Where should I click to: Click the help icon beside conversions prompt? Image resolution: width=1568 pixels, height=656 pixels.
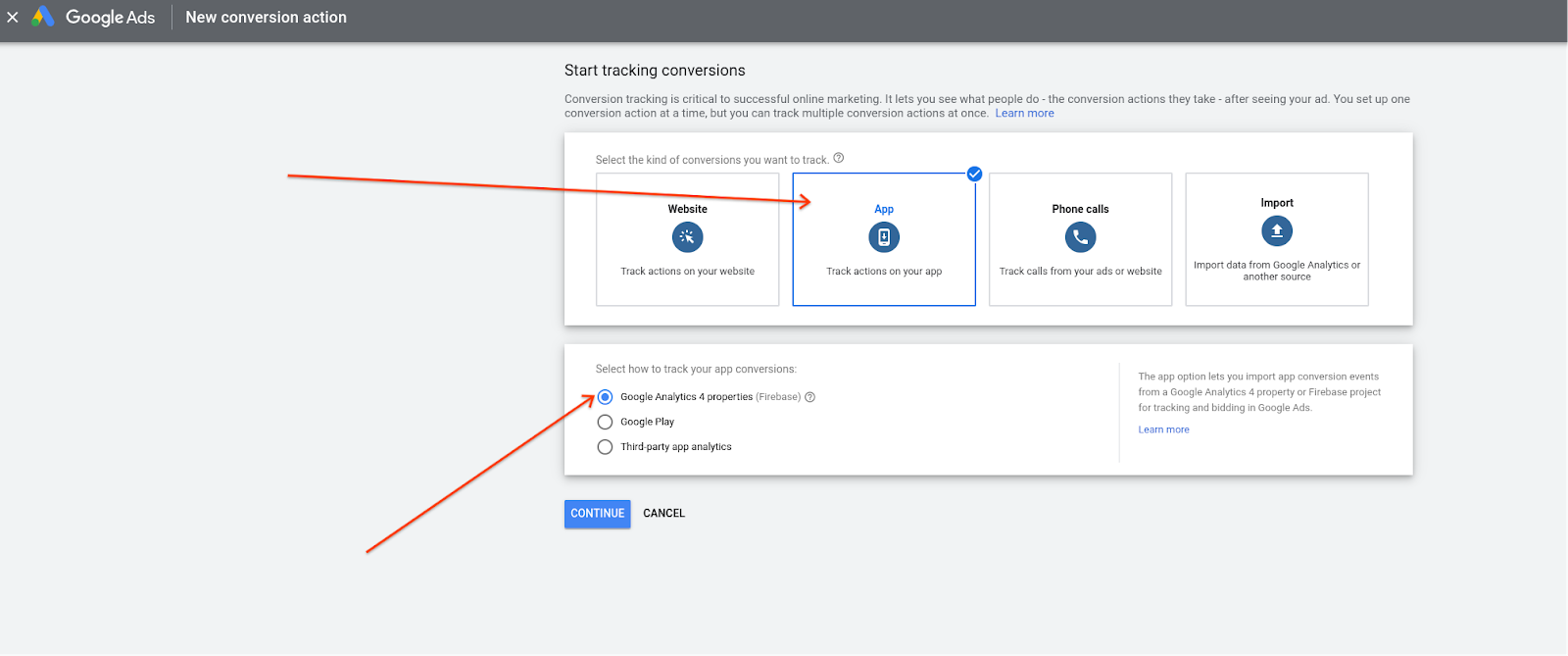click(838, 158)
